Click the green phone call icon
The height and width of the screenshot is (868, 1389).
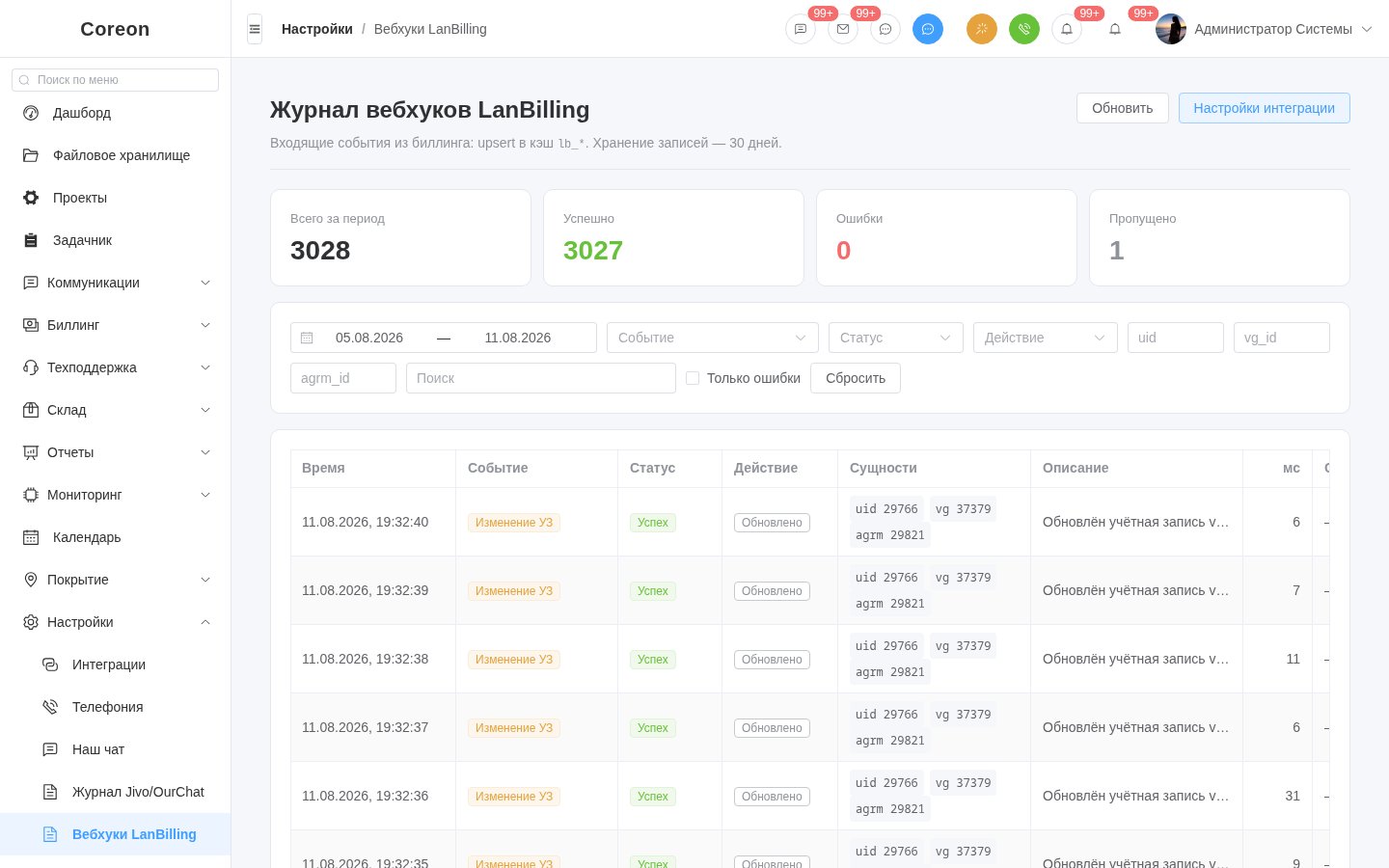[x=1024, y=29]
